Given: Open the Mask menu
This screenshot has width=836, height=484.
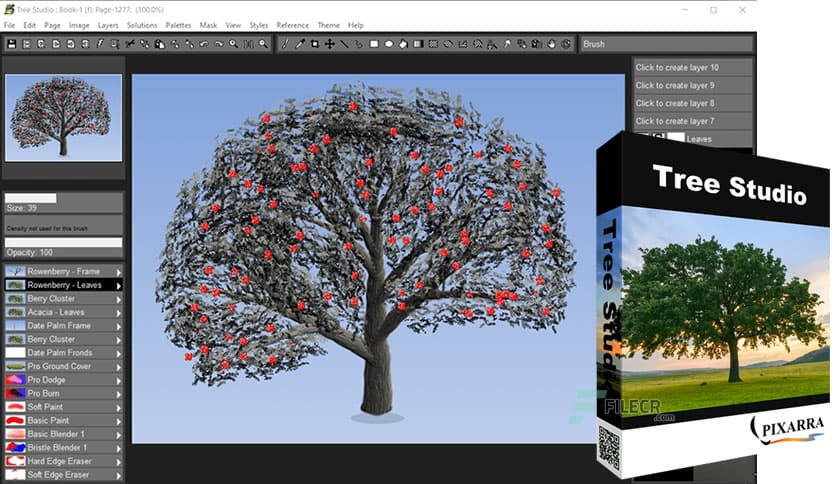Looking at the screenshot, I should click(208, 25).
